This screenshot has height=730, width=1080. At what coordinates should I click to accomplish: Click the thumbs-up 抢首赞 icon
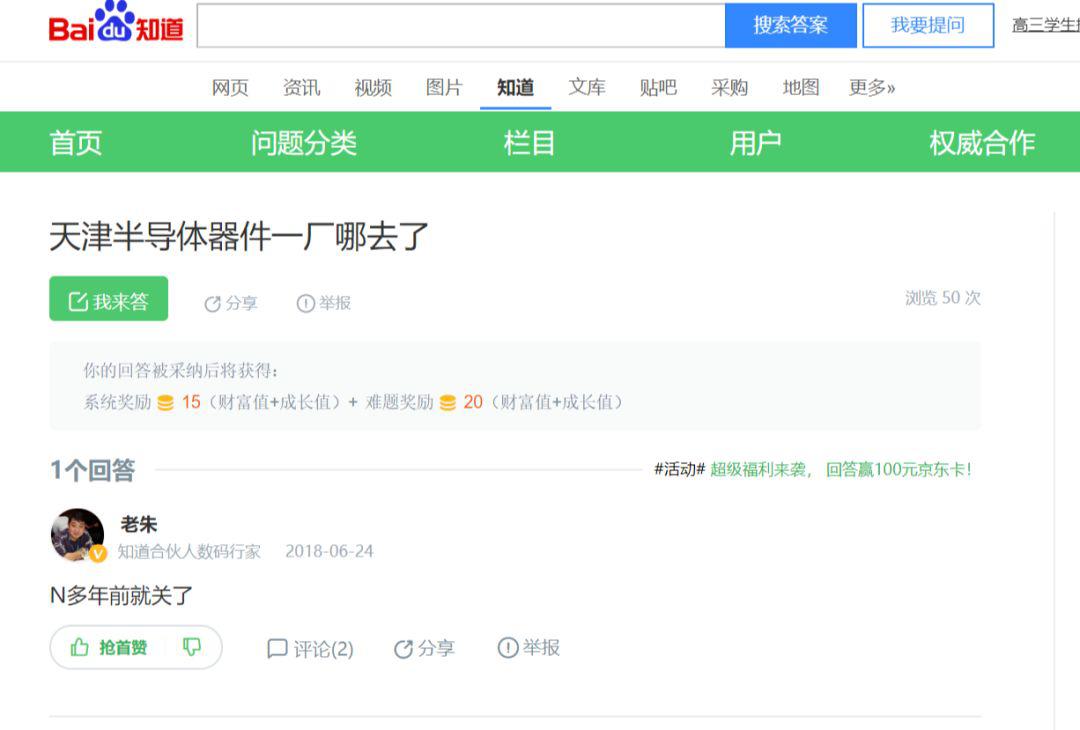pyautogui.click(x=81, y=648)
